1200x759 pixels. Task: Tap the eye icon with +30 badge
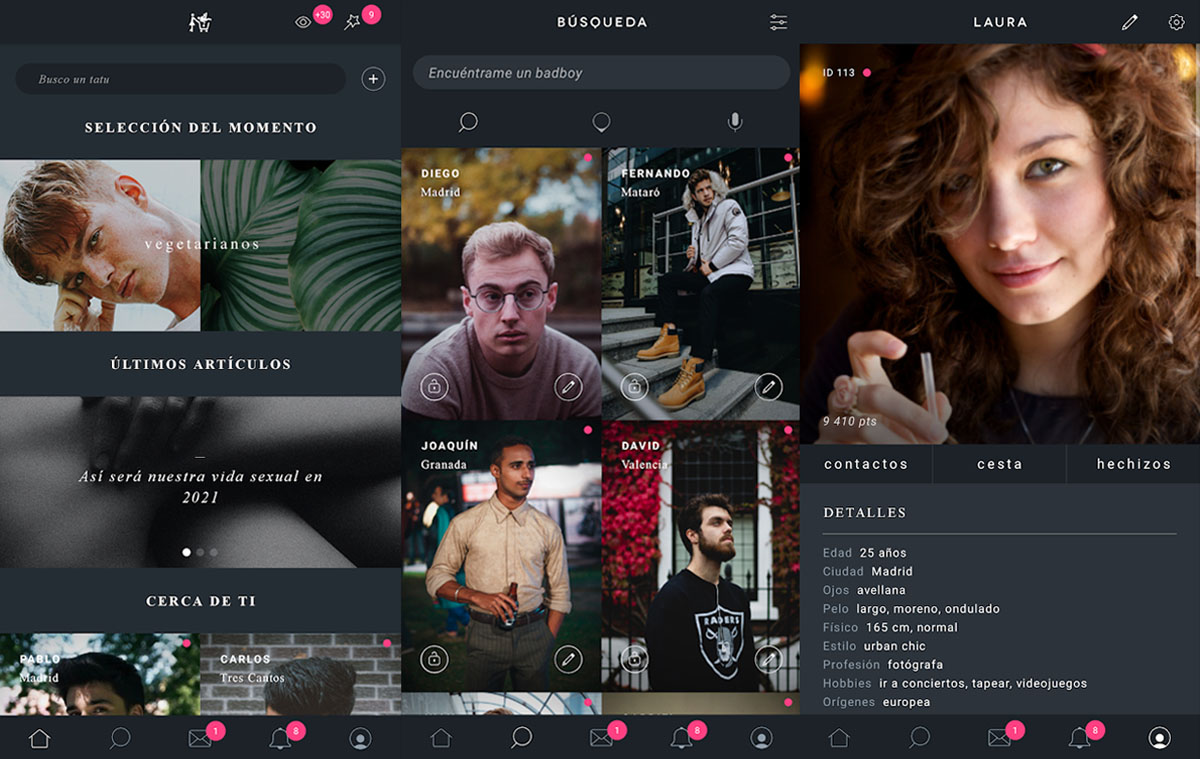tap(303, 22)
